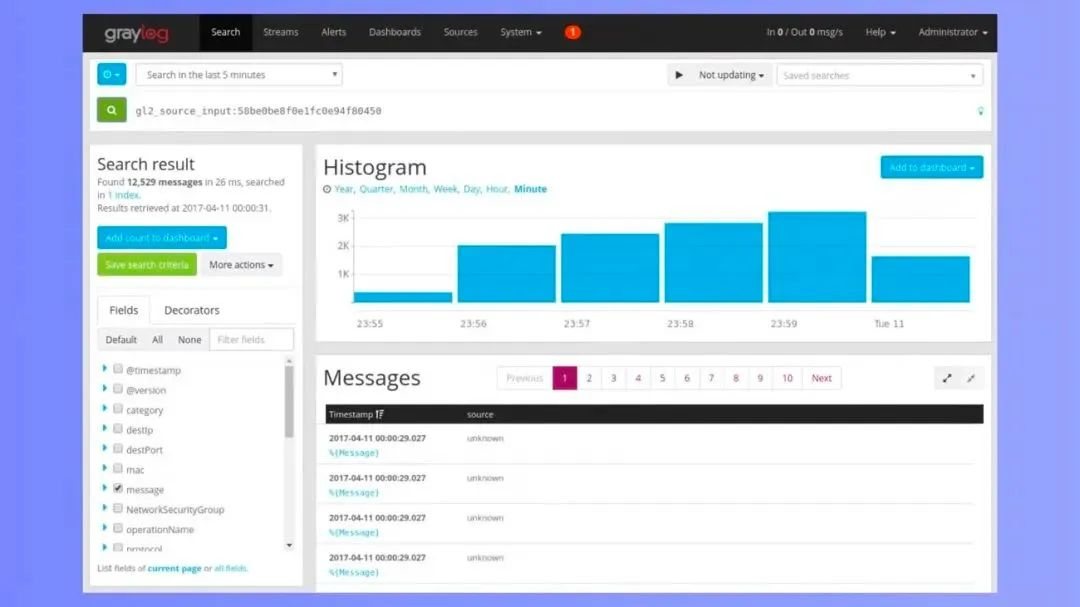Go to page 2 of messages
Screen dimensions: 1080x607
tap(589, 378)
